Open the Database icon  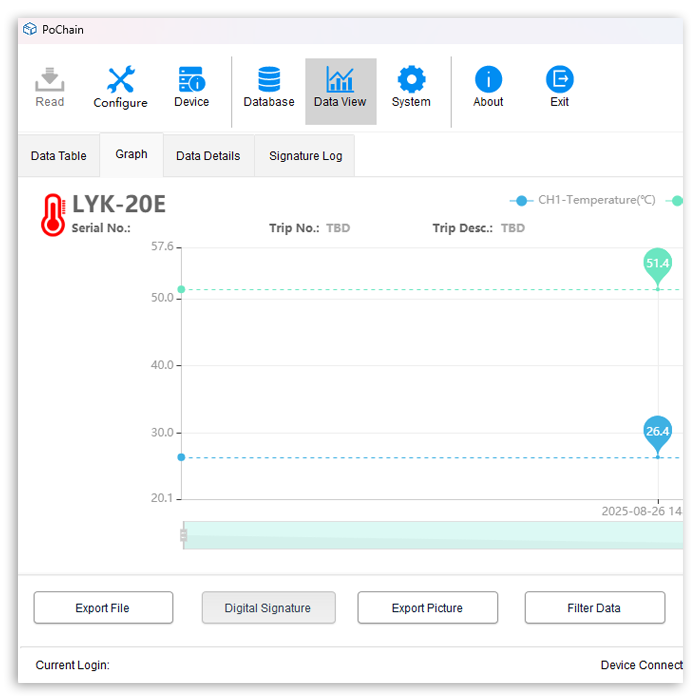[269, 80]
